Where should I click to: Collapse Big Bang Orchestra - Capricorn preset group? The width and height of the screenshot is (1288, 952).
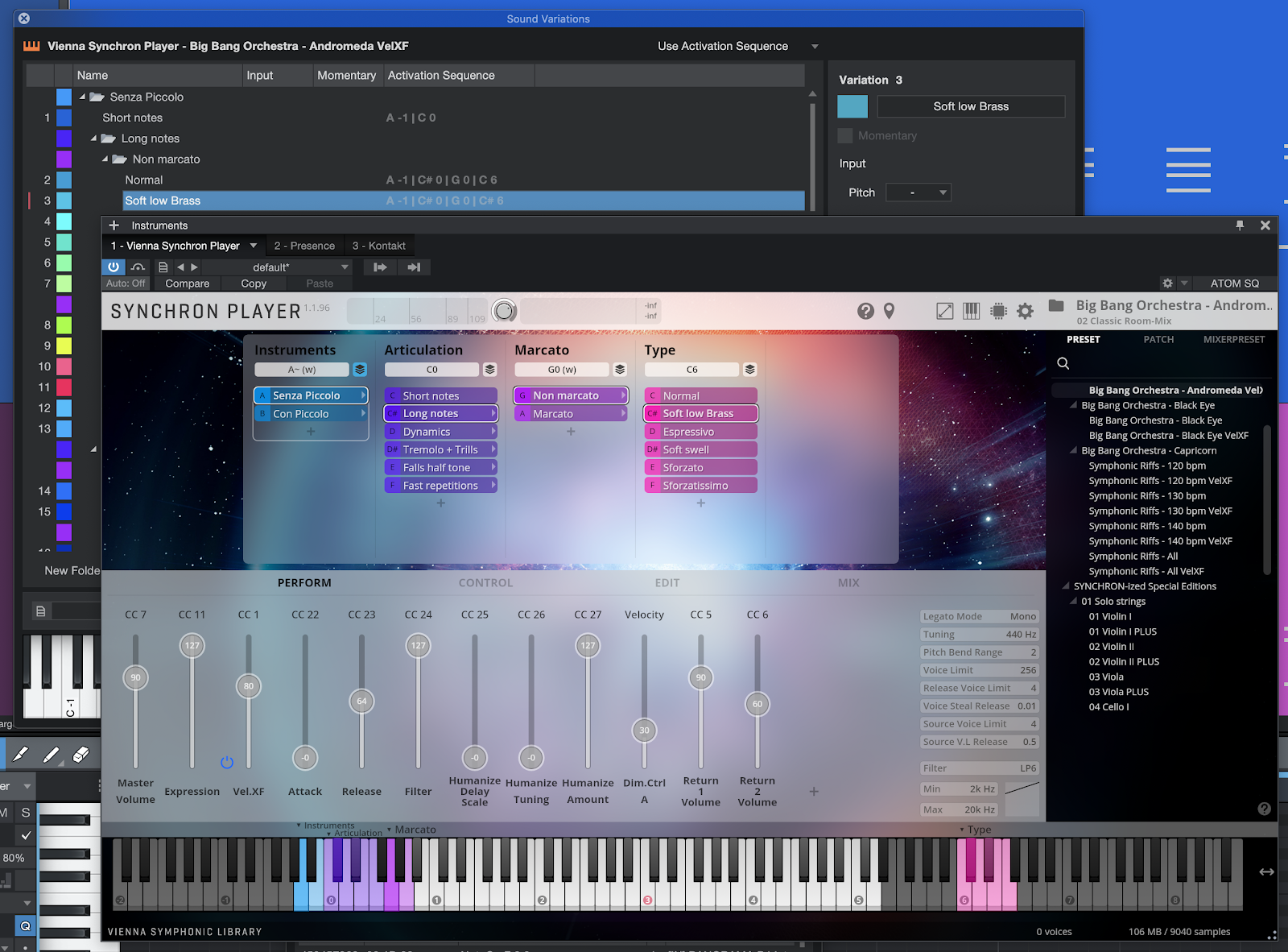tap(1074, 450)
